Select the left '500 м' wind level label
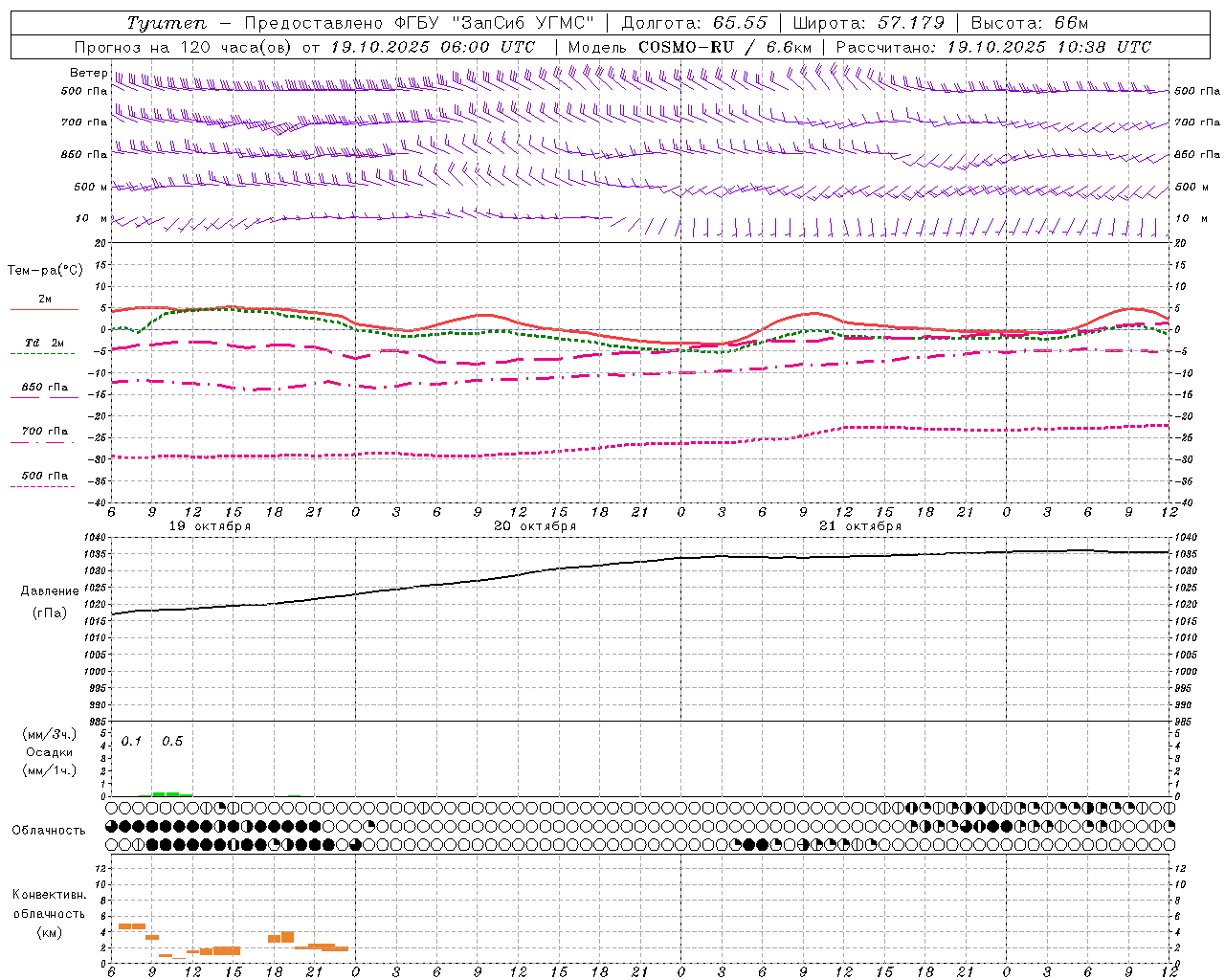Screen dimensions: 1225x980 (91, 187)
